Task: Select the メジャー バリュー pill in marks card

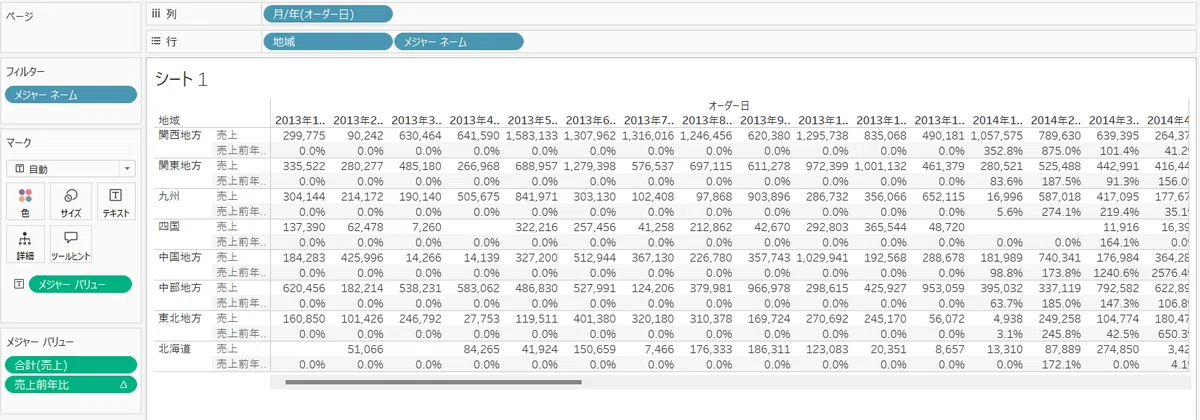Action: pyautogui.click(x=80, y=284)
